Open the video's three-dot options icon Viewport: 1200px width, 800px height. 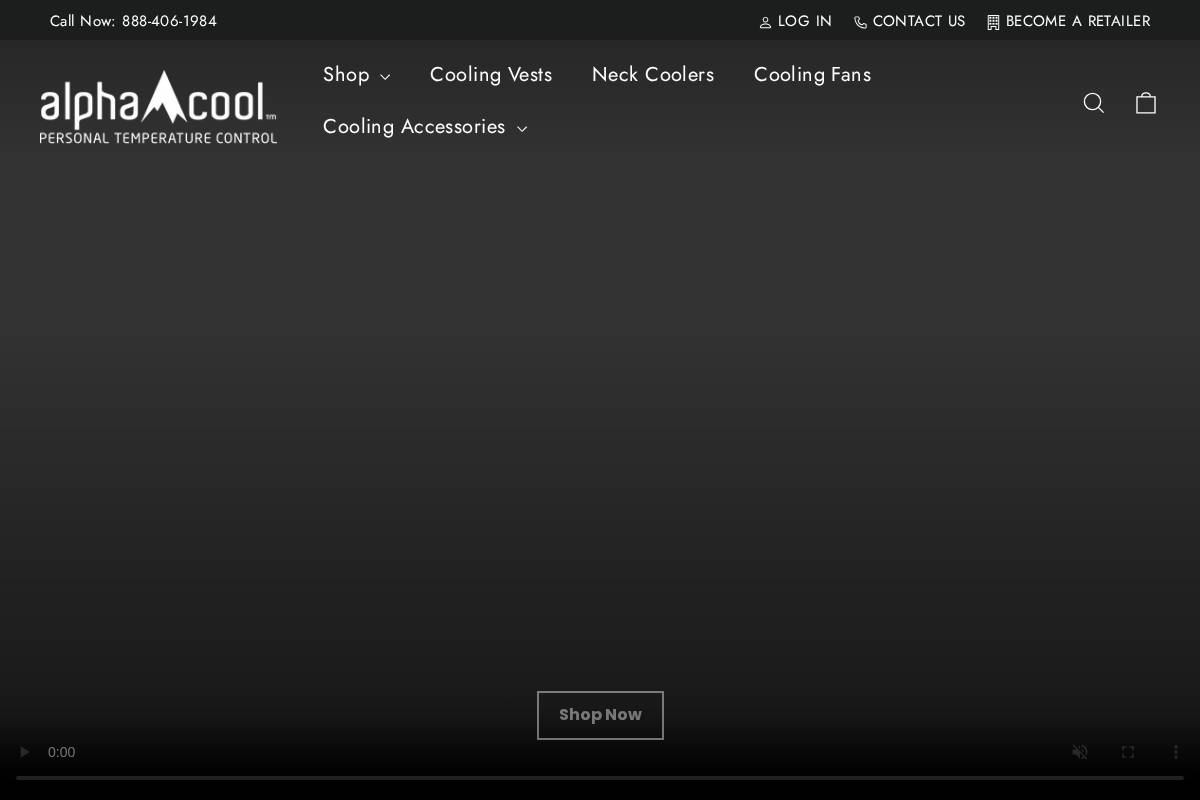tap(1176, 752)
